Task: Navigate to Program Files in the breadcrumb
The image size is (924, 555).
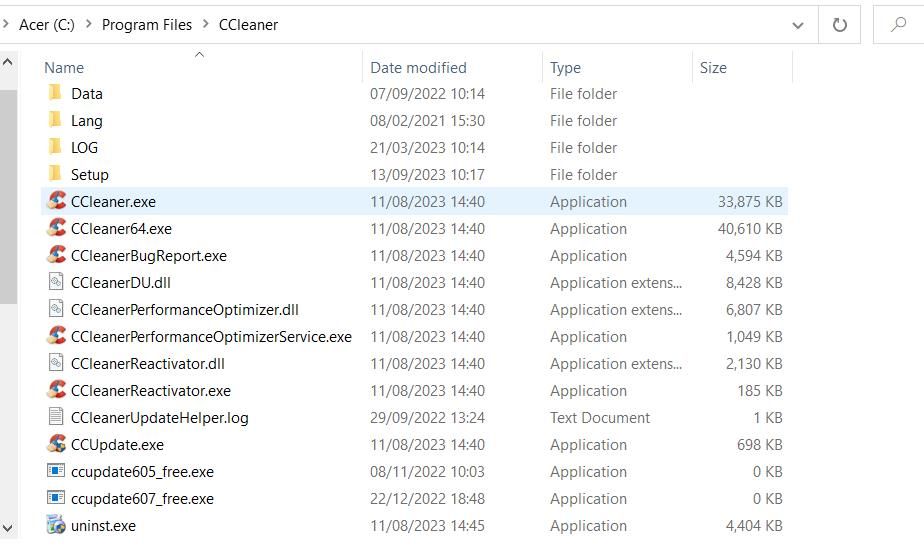Action: click(147, 25)
